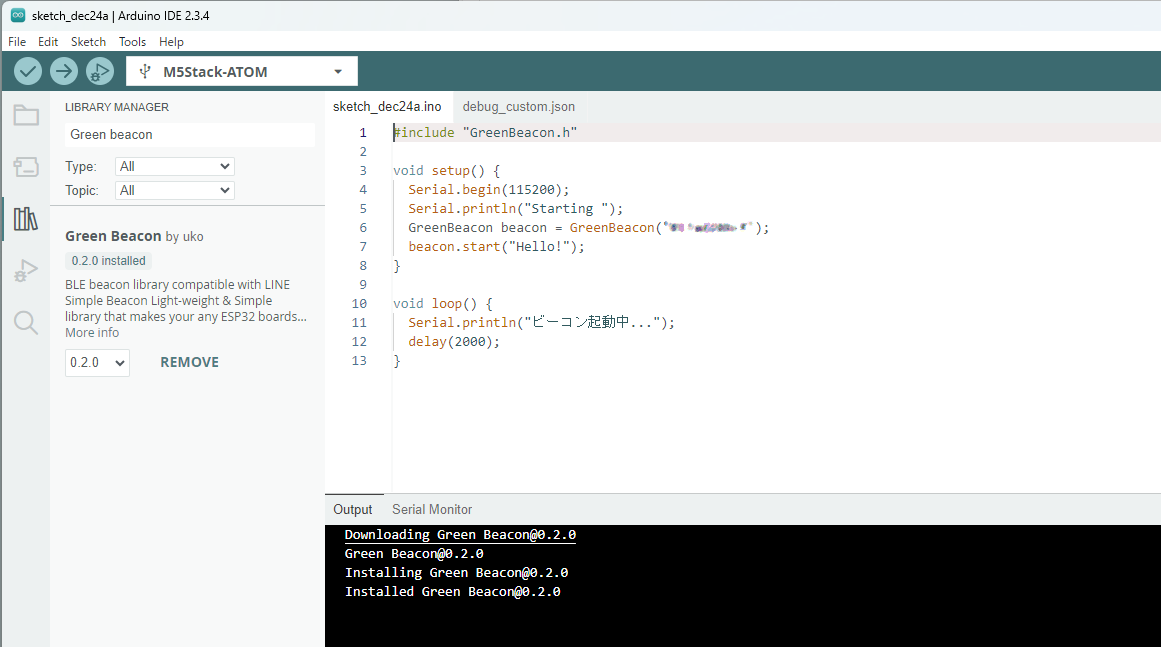
Task: Select the Serial Monitor tab
Action: tap(432, 509)
